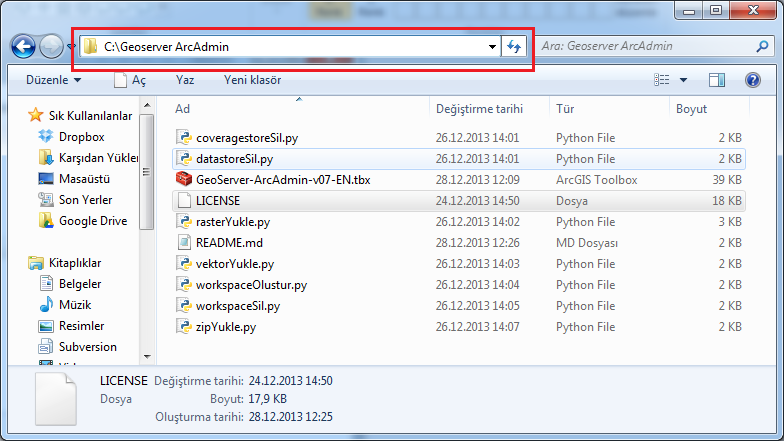Click the address bar path field
Viewport: 784px width, 441px height.
290,46
